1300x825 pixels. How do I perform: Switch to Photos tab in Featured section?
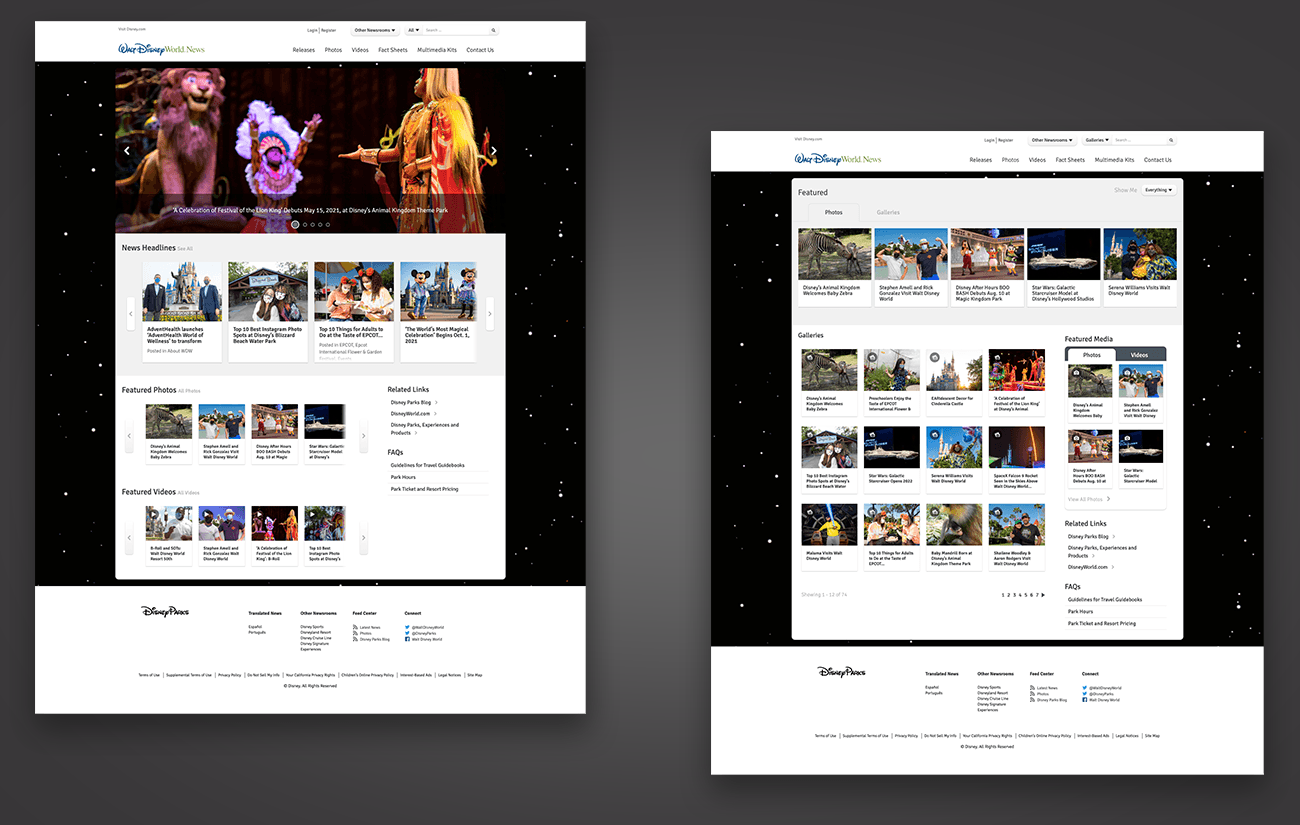click(834, 213)
